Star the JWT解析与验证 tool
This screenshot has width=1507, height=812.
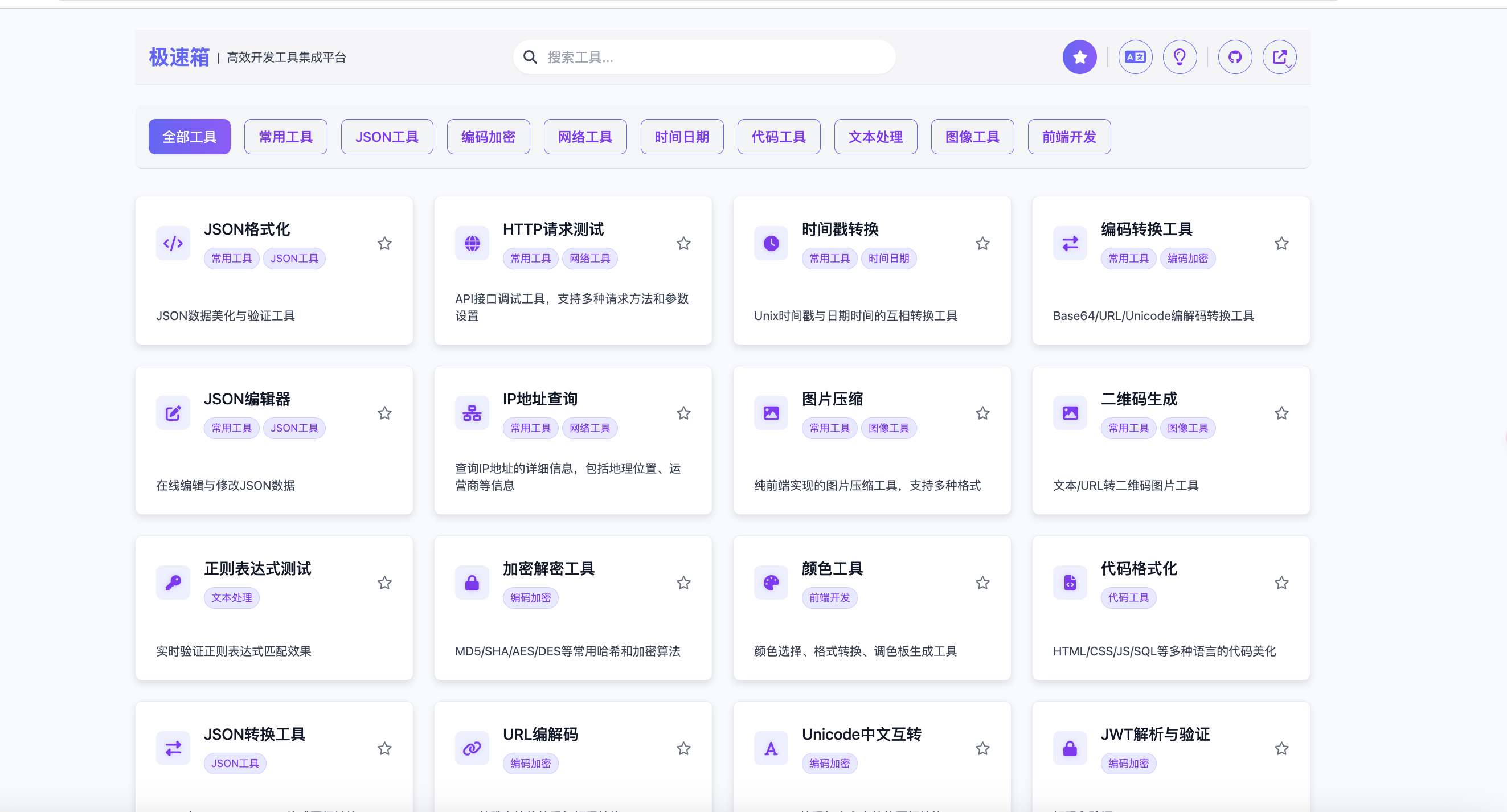click(1281, 748)
